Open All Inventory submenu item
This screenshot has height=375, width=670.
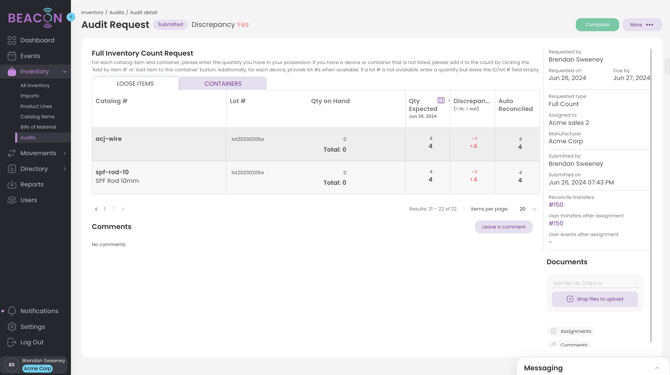(35, 85)
